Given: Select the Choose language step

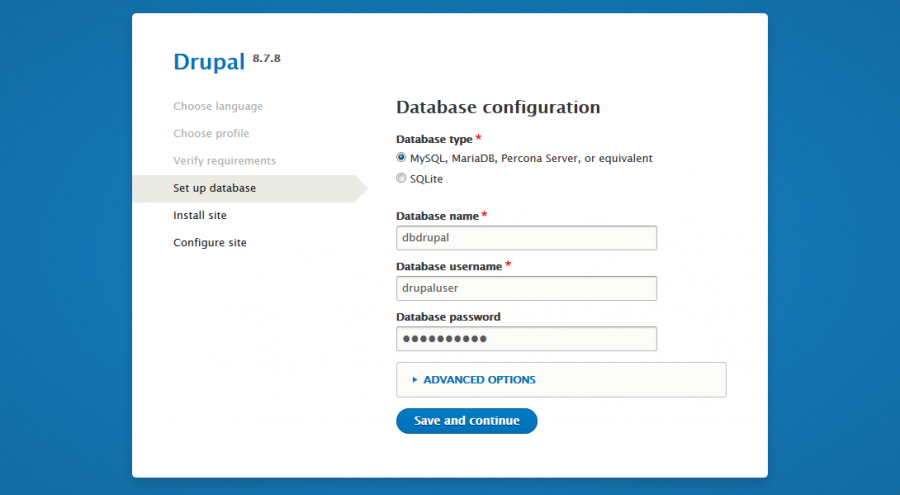Looking at the screenshot, I should pos(218,106).
